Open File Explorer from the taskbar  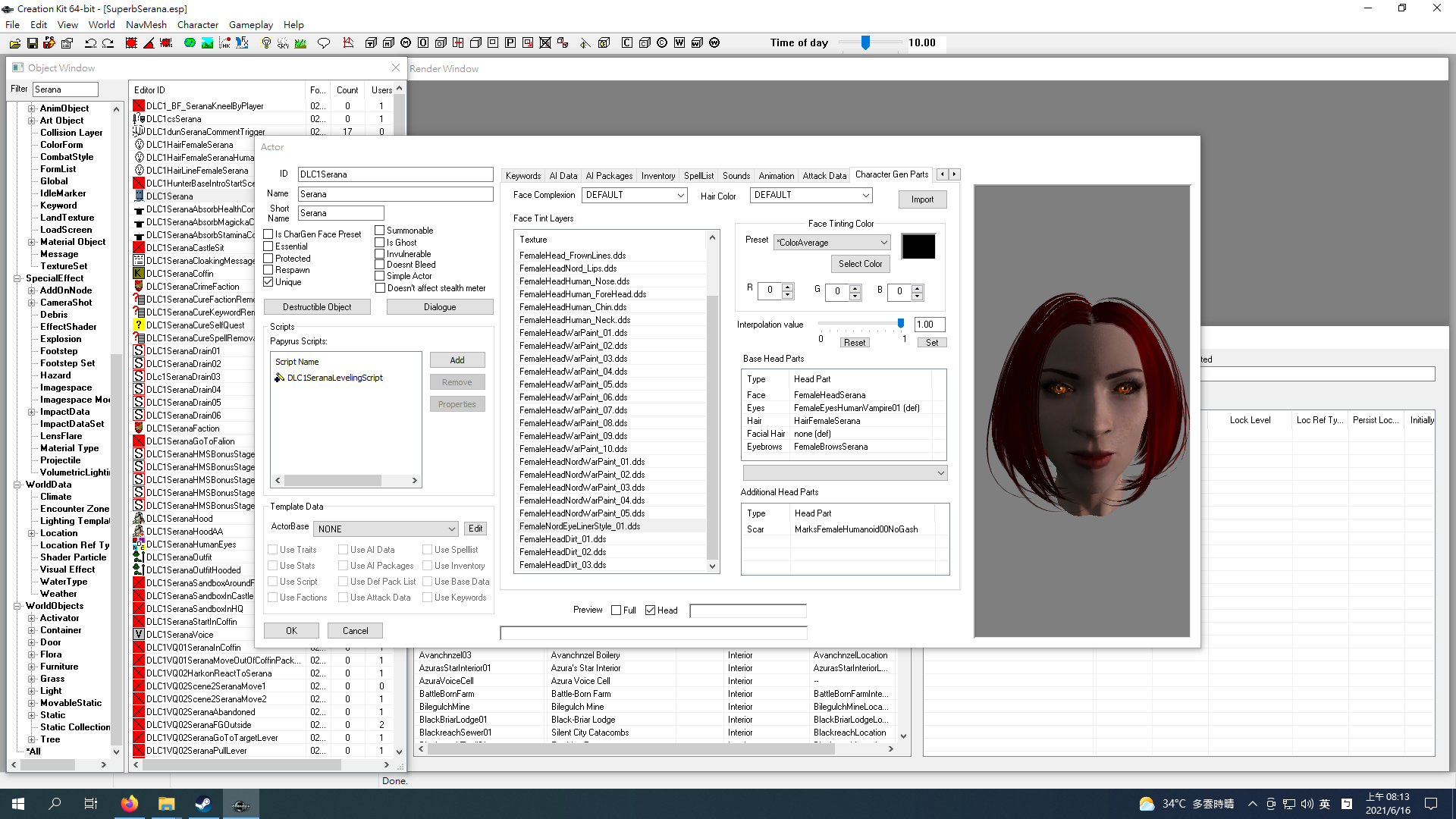pos(167,804)
